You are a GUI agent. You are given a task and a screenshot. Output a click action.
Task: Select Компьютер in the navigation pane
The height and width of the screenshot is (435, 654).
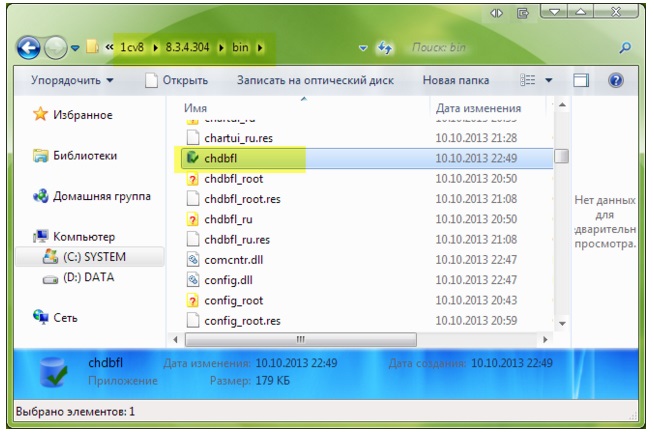click(74, 236)
